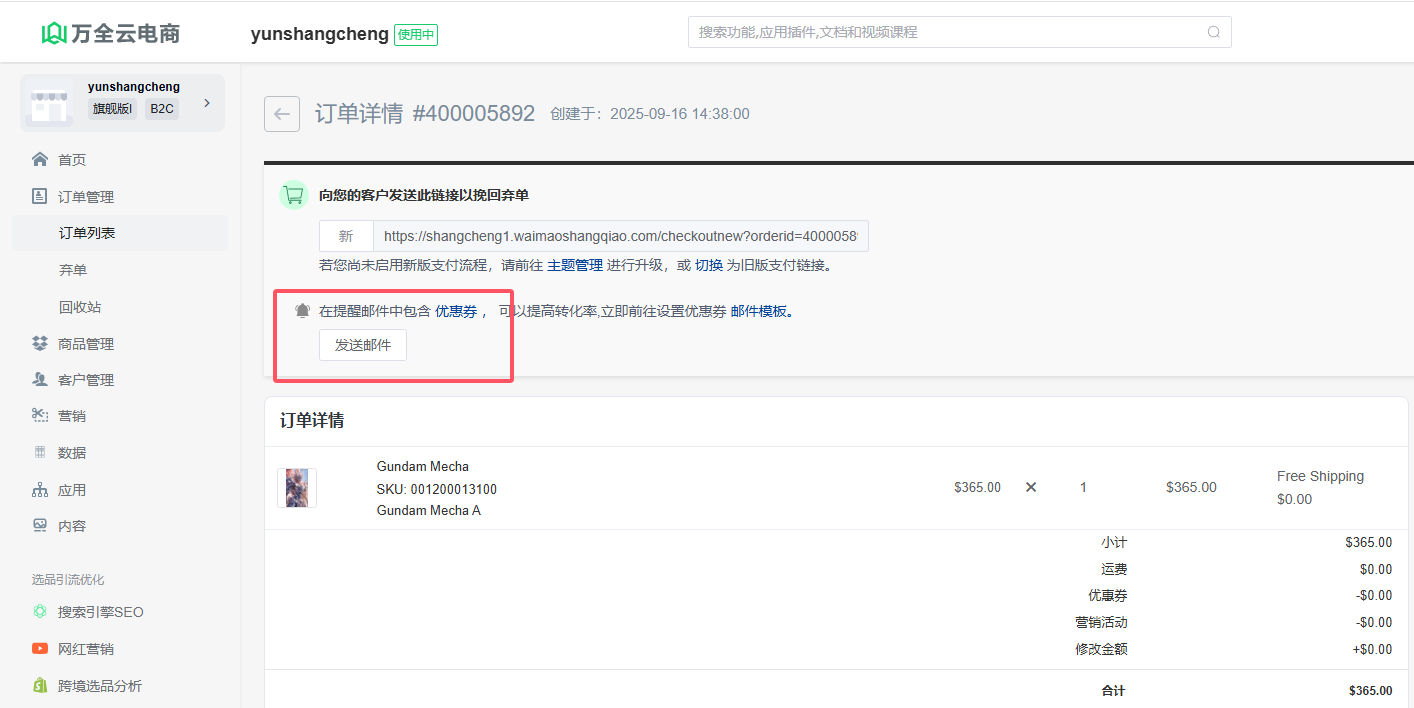
Task: Expand the 订单管理 menu section
Action: (86, 197)
